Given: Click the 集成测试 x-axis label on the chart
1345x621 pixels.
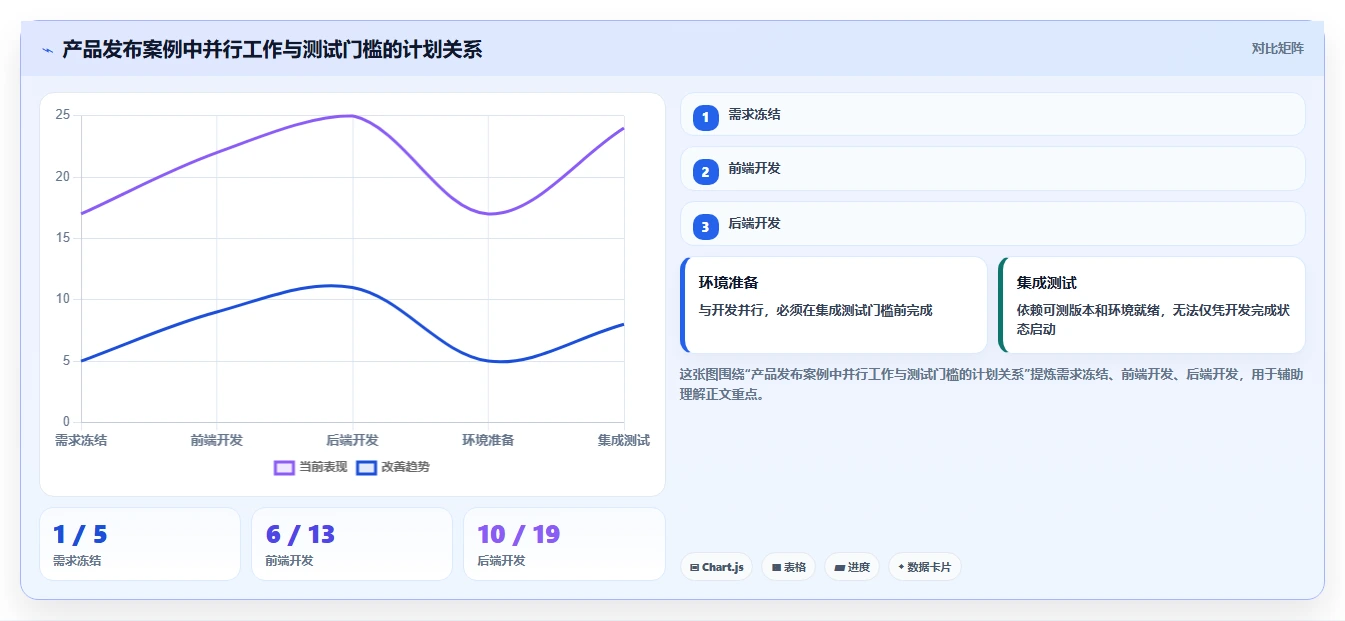Looking at the screenshot, I should point(624,440).
